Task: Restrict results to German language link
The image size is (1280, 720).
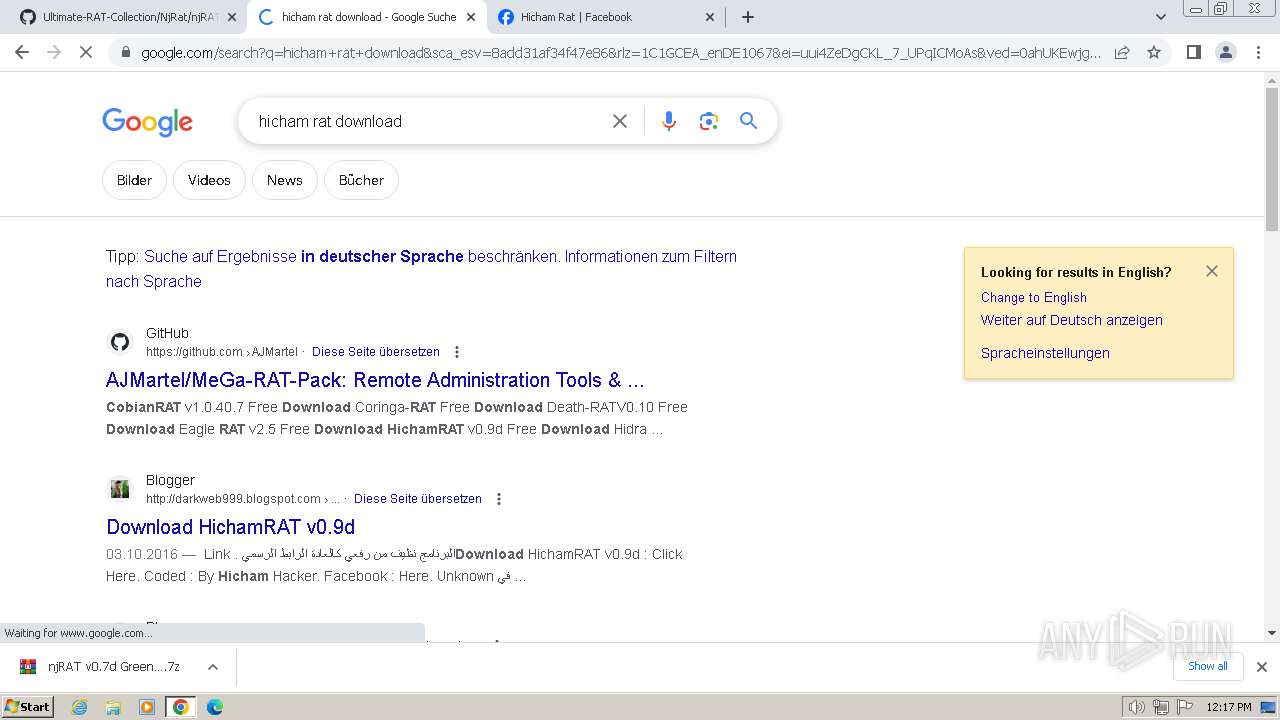Action: pos(352,256)
